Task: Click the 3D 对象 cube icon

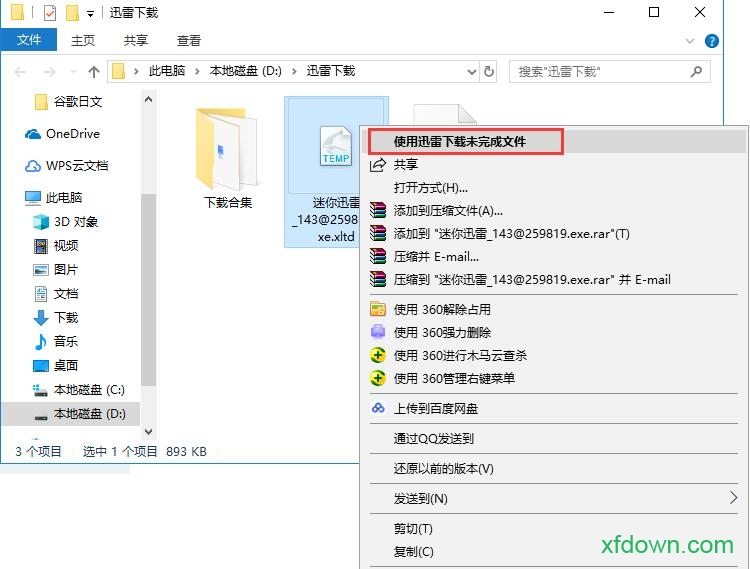Action: [x=41, y=222]
